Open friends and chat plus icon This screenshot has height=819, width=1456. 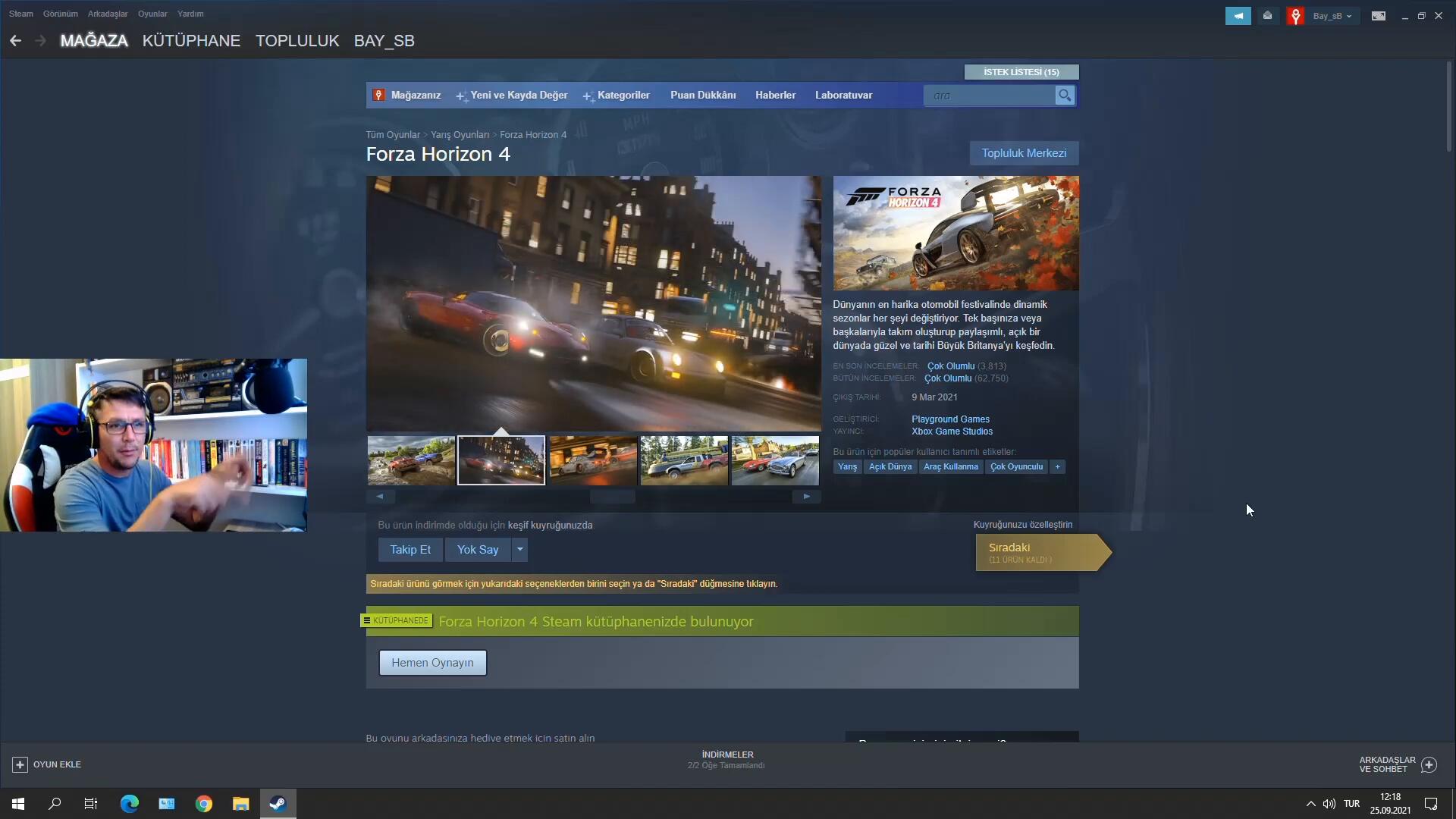(x=1429, y=764)
